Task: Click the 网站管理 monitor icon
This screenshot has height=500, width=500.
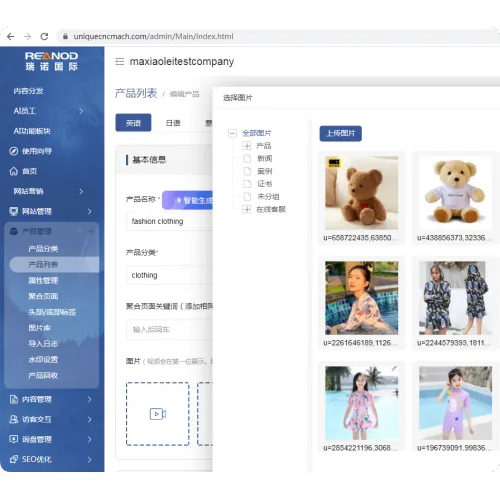Action: pos(14,211)
